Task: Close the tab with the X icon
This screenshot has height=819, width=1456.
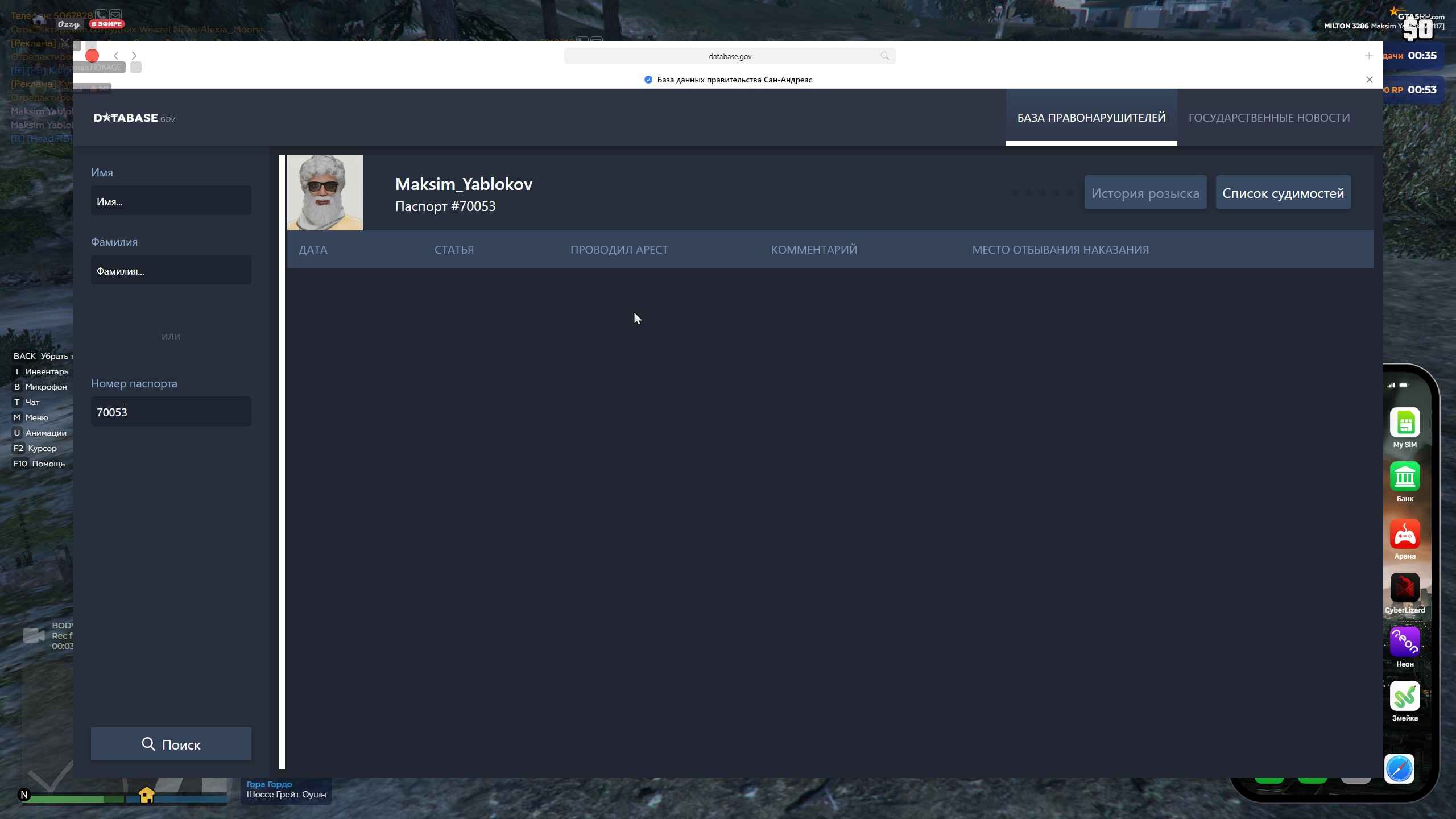Action: click(1369, 80)
